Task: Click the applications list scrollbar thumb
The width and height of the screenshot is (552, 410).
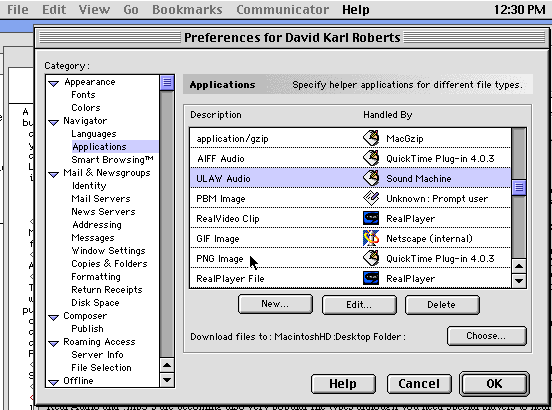Action: tap(519, 187)
